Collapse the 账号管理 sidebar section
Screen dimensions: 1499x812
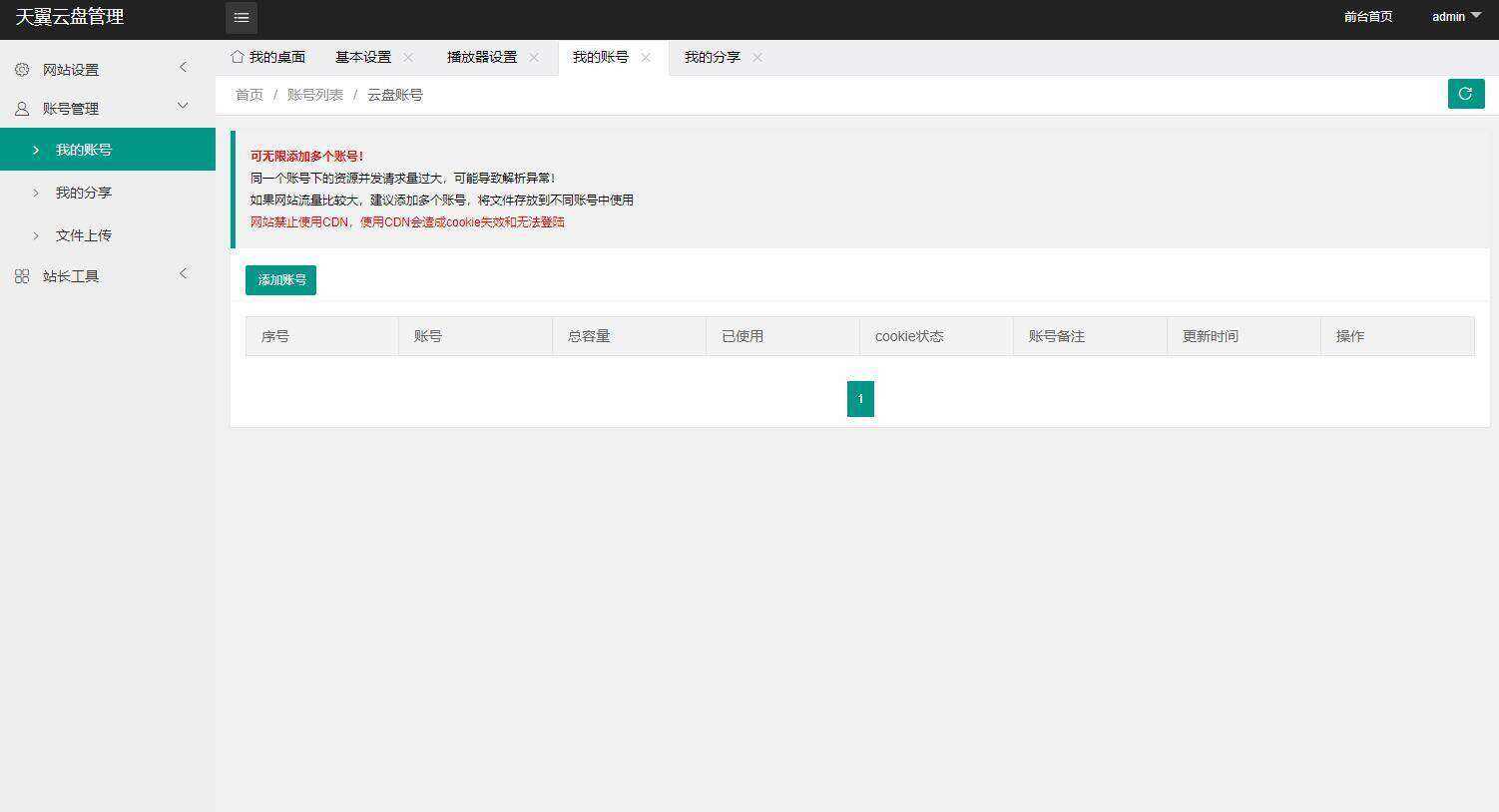pos(183,105)
